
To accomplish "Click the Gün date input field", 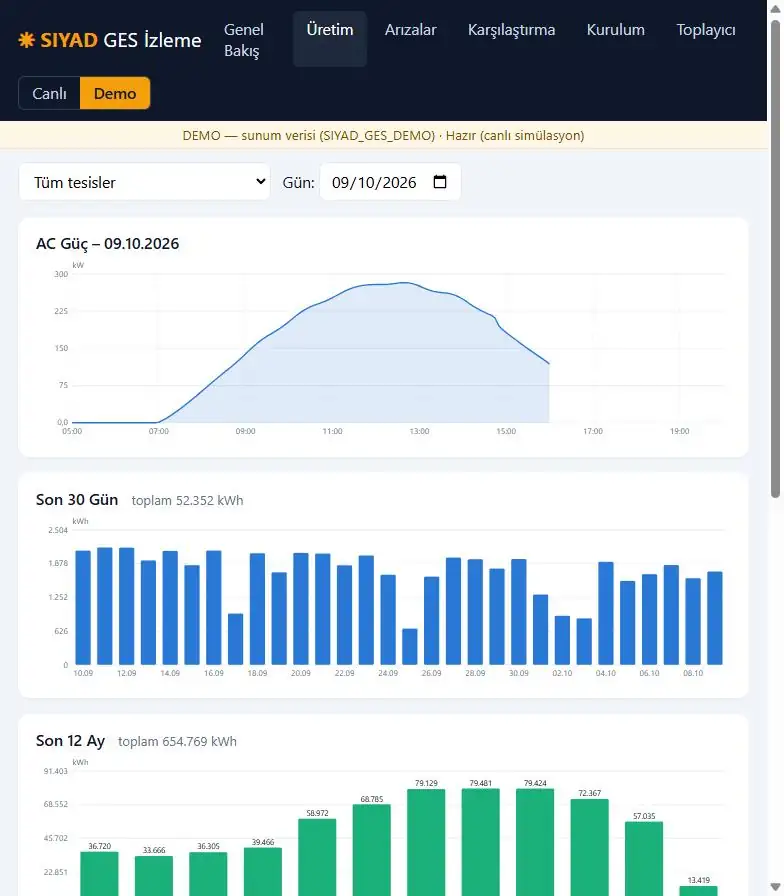I will coord(390,182).
